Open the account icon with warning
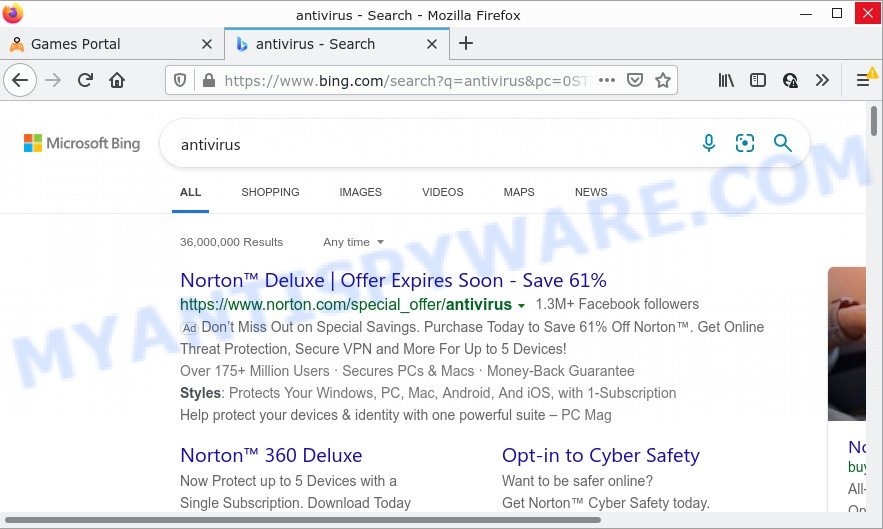This screenshot has height=529, width=883. pyautogui.click(x=790, y=81)
